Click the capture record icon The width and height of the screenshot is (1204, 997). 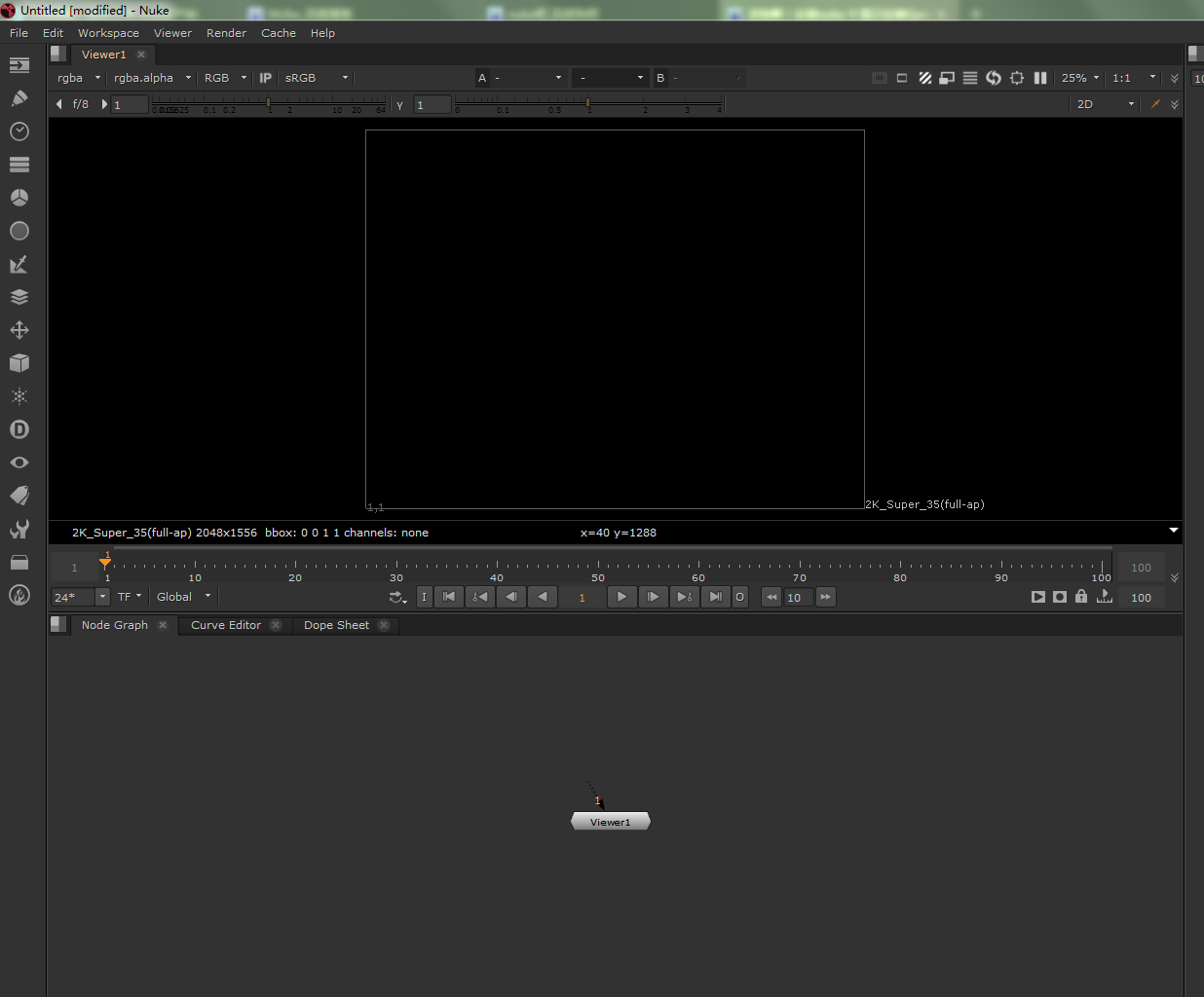coord(1060,597)
